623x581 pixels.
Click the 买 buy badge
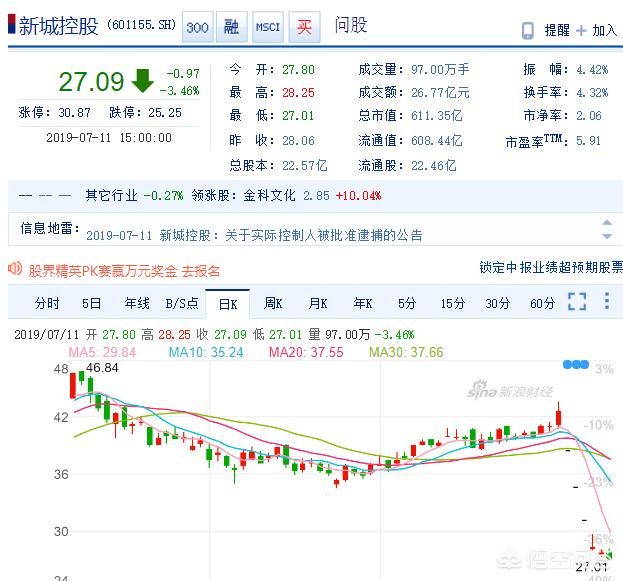point(304,27)
